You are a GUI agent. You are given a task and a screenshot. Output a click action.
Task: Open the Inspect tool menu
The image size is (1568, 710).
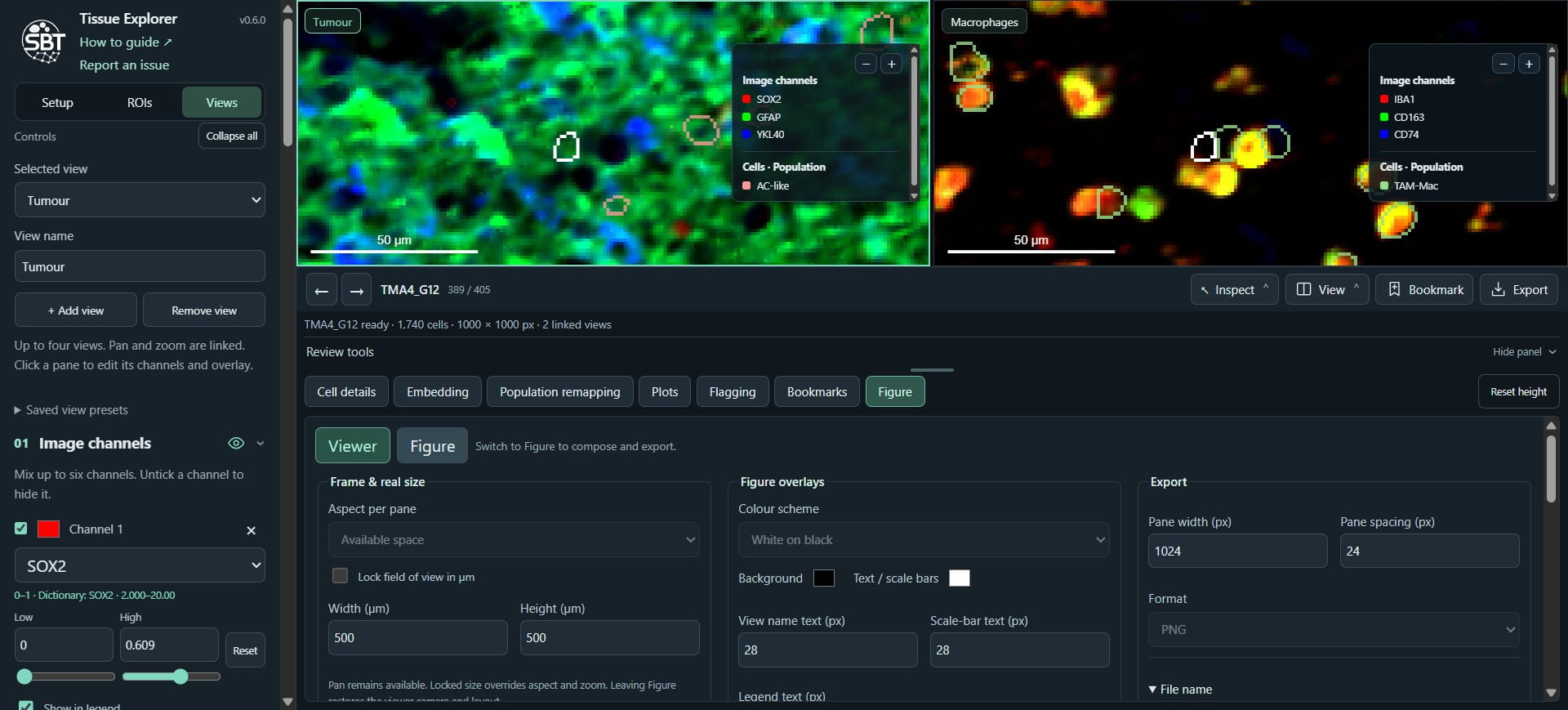pyautogui.click(x=1234, y=290)
